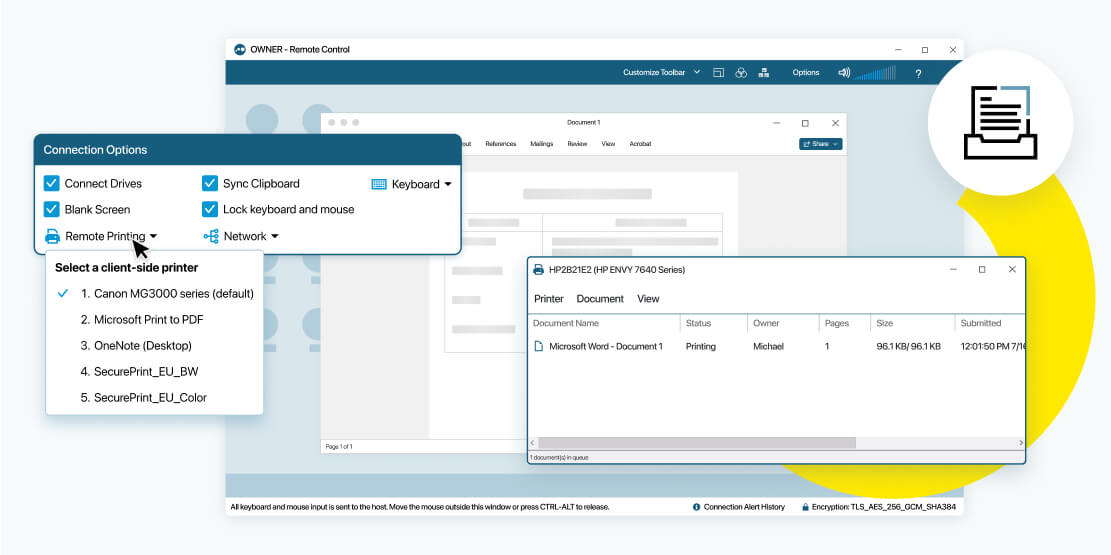1111x555 pixels.
Task: Click the speaker icon in toolbar
Action: pyautogui.click(x=844, y=73)
